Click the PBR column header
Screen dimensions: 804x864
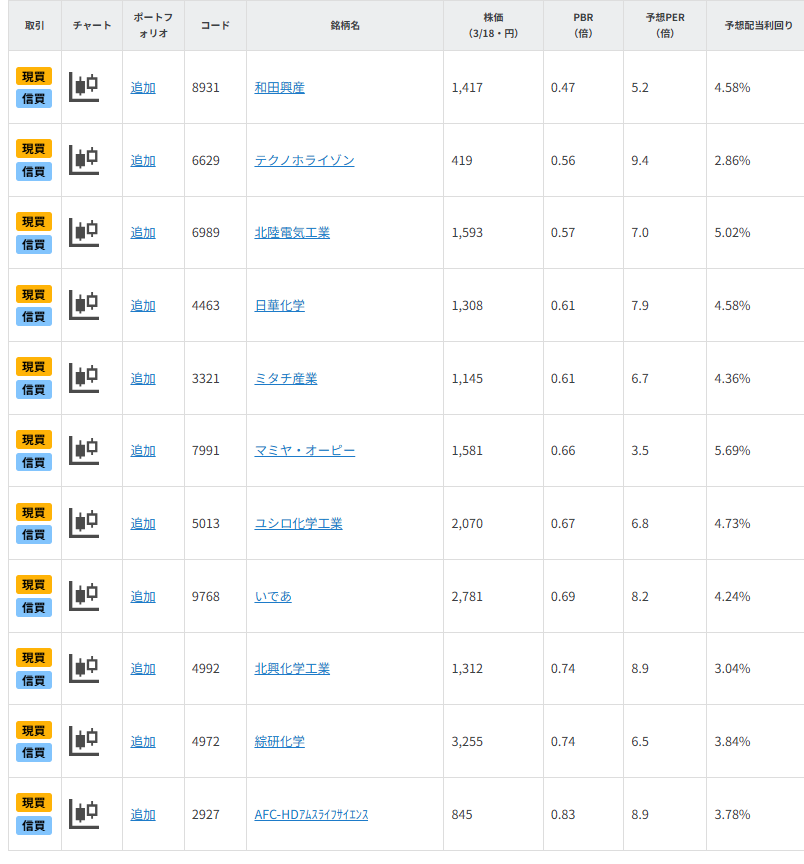tap(583, 25)
